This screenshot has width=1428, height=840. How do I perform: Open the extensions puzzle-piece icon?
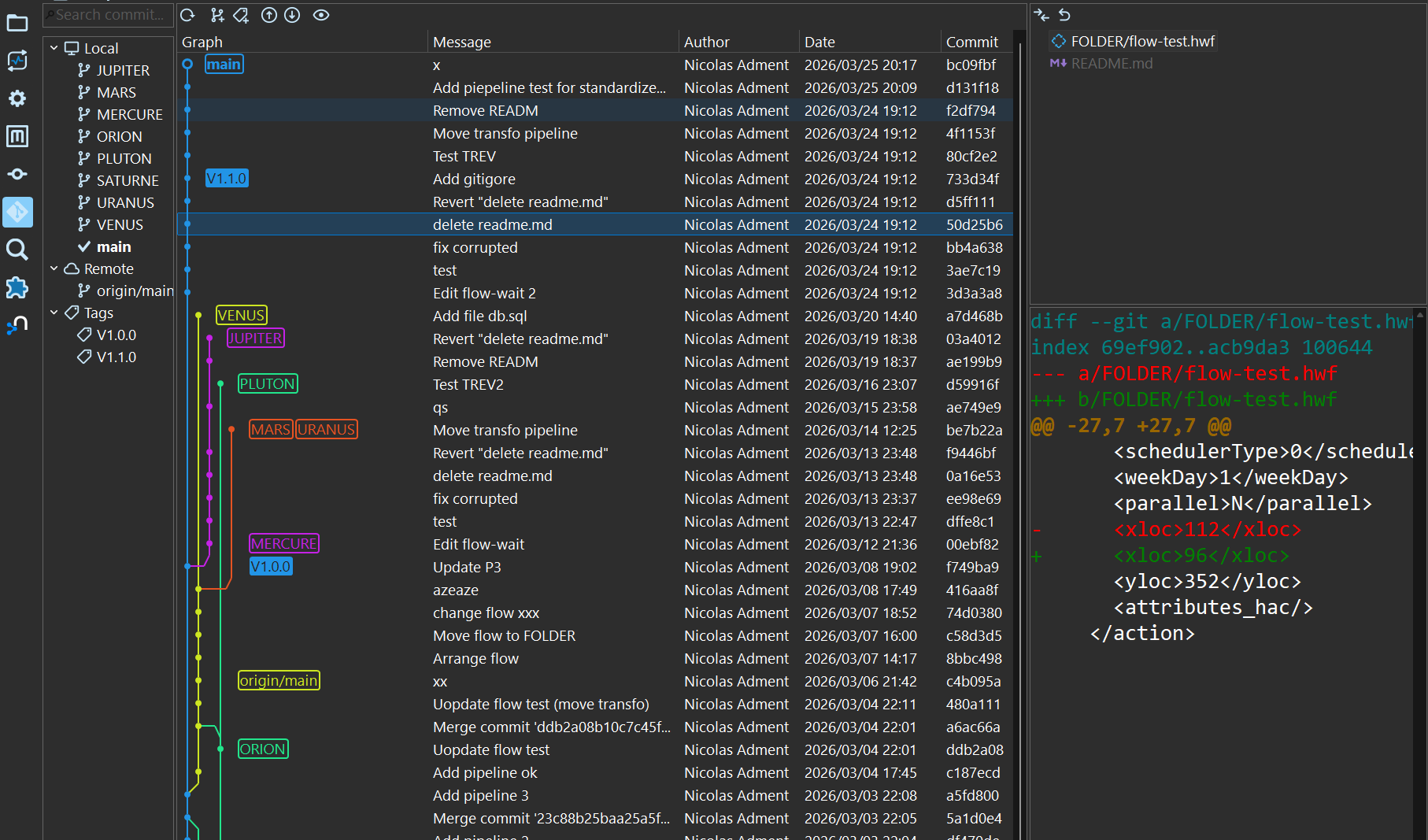(x=17, y=287)
